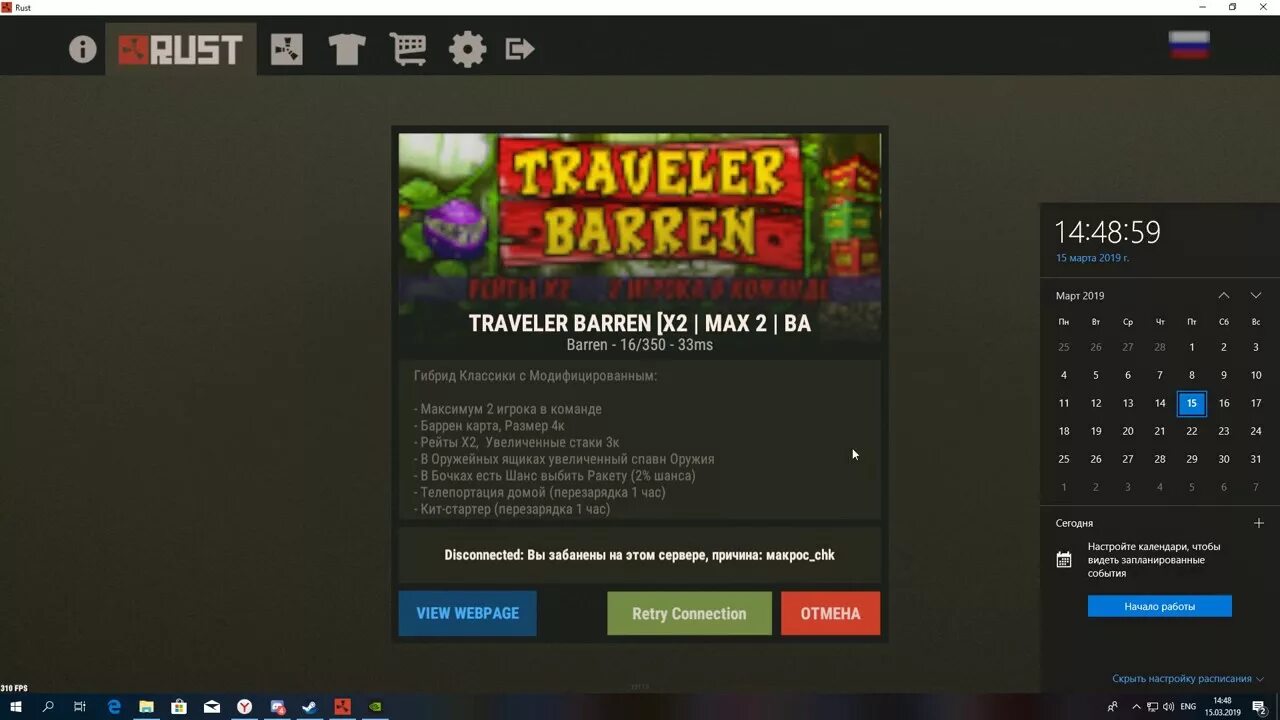Click volume speaker icon in tray

[x=1168, y=707]
